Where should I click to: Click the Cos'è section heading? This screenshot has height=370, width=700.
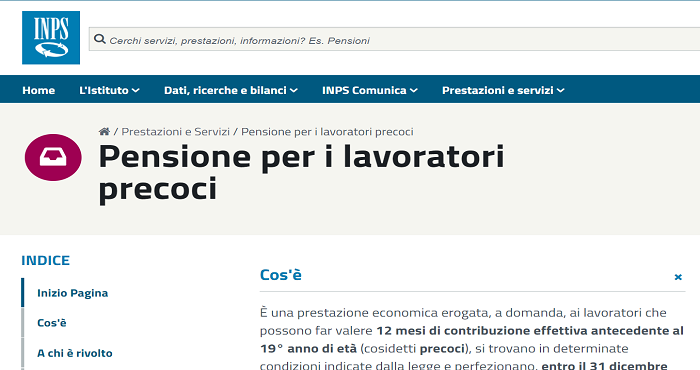[281, 274]
